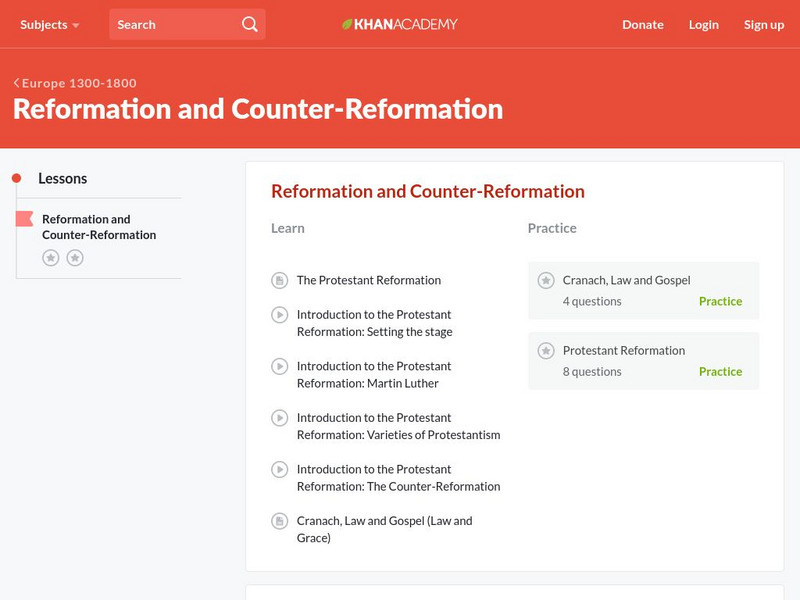Open article icon beside The Protestant Reformation
800x600 pixels.
click(278, 280)
